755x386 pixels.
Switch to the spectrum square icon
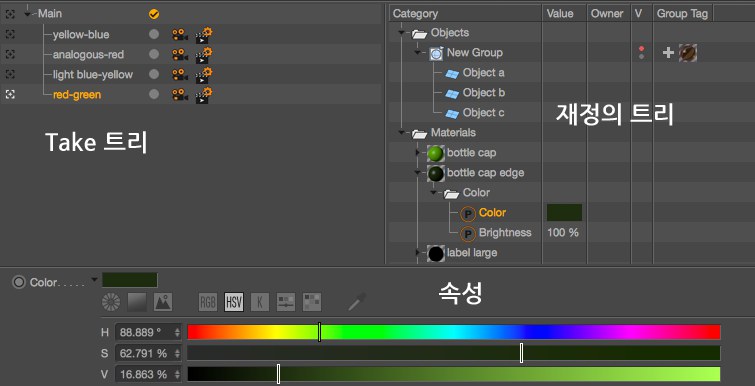(137, 302)
